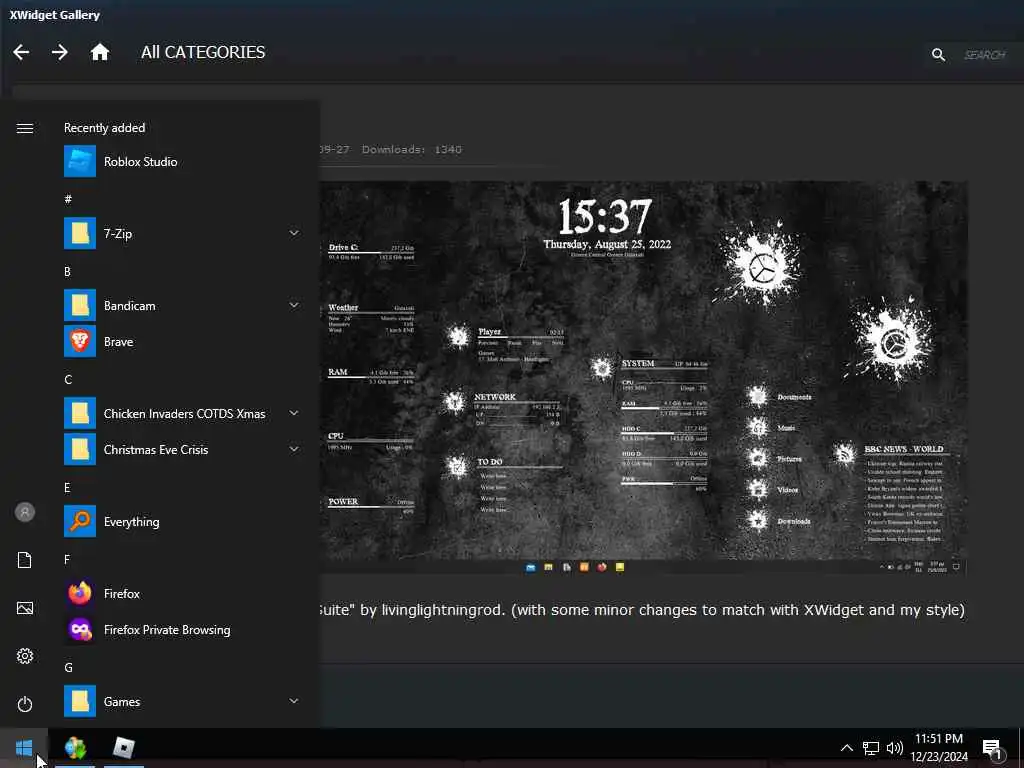Open the network tray icon
Viewport: 1024px width, 768px height.
pos(871,748)
